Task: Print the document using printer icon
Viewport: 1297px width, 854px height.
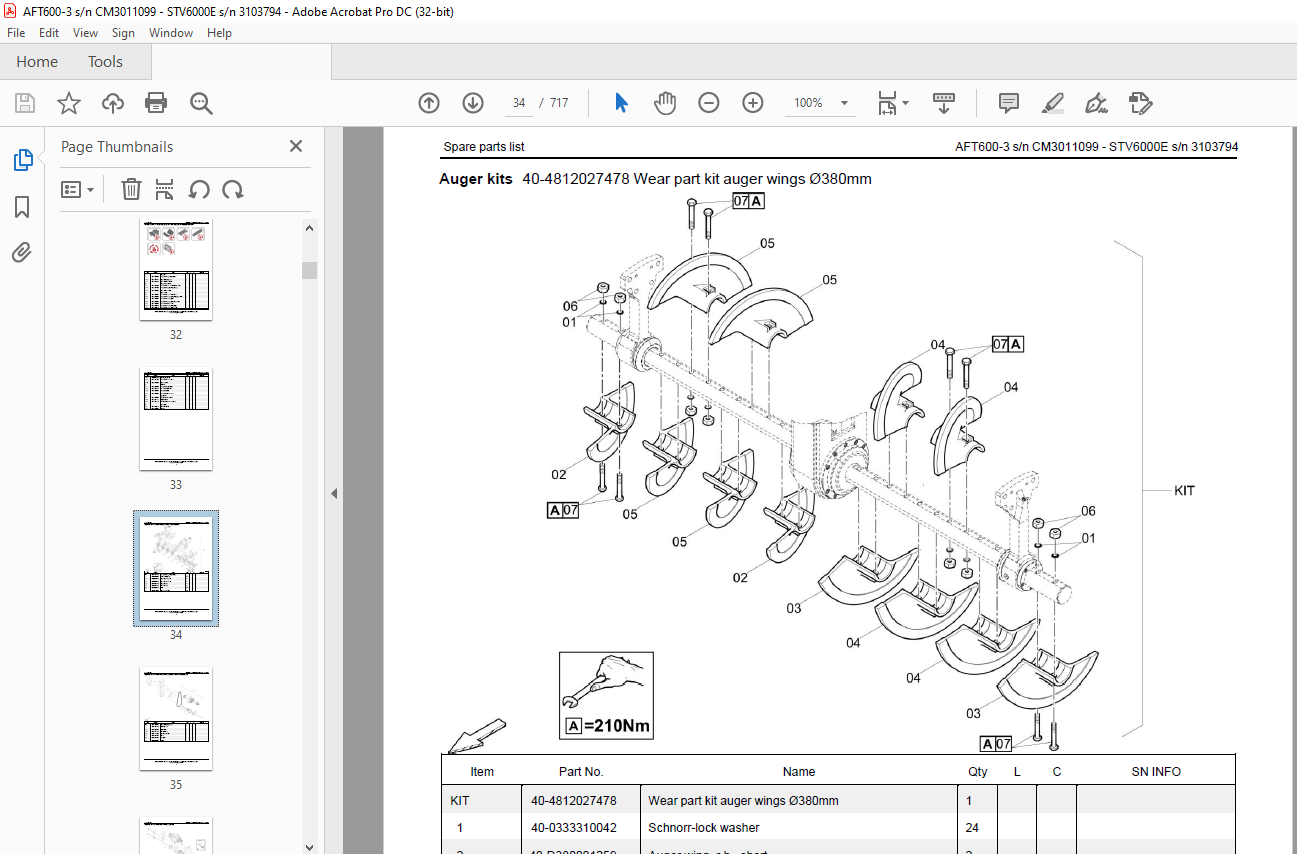Action: pos(156,103)
